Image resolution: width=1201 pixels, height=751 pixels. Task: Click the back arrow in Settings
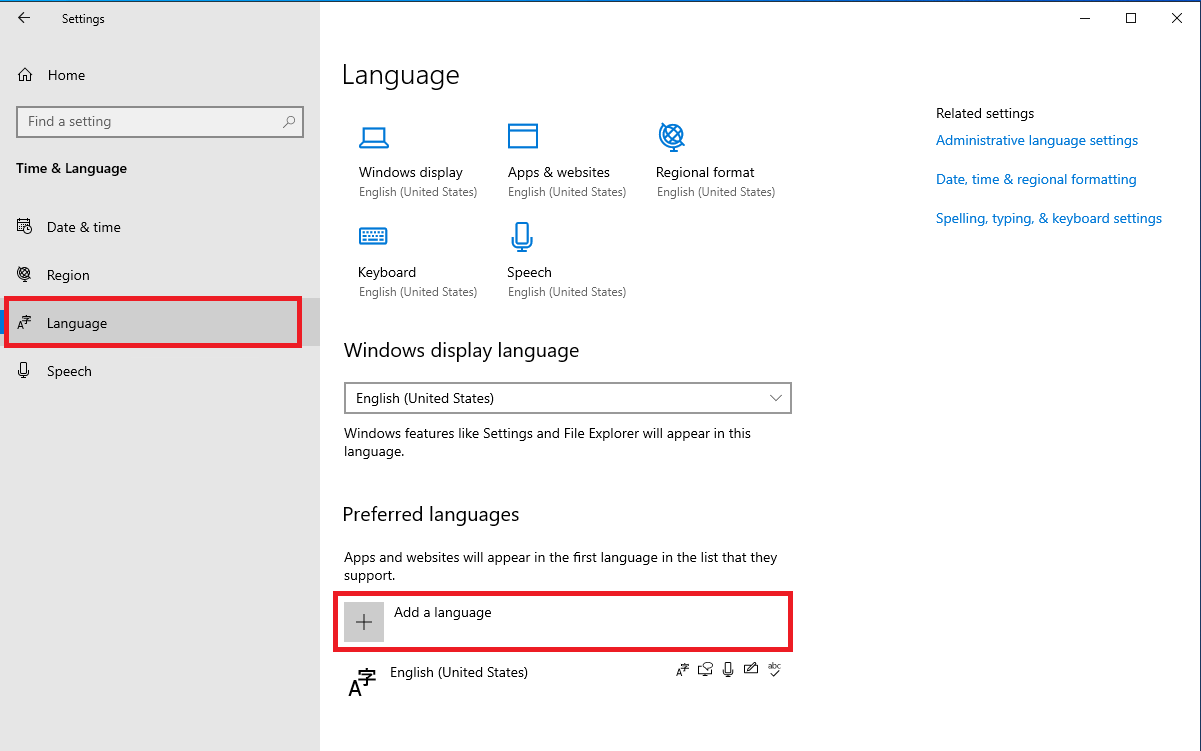(24, 18)
